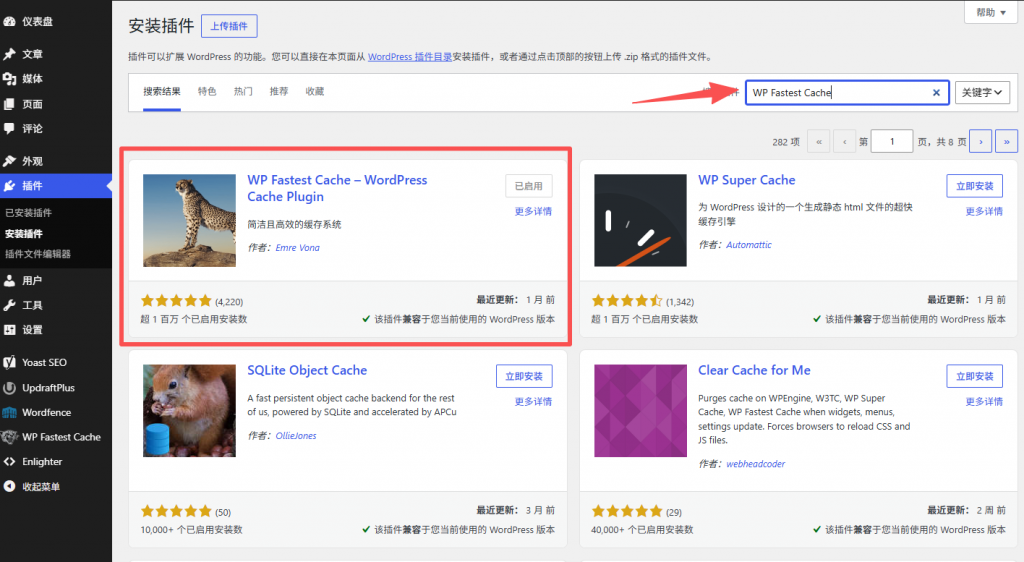1024x562 pixels.
Task: Click the 评论 comment bubble icon
Action: tap(9, 129)
